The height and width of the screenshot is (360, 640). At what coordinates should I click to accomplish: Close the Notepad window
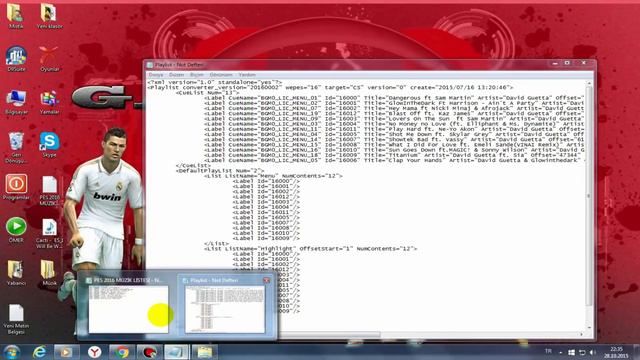(x=584, y=63)
